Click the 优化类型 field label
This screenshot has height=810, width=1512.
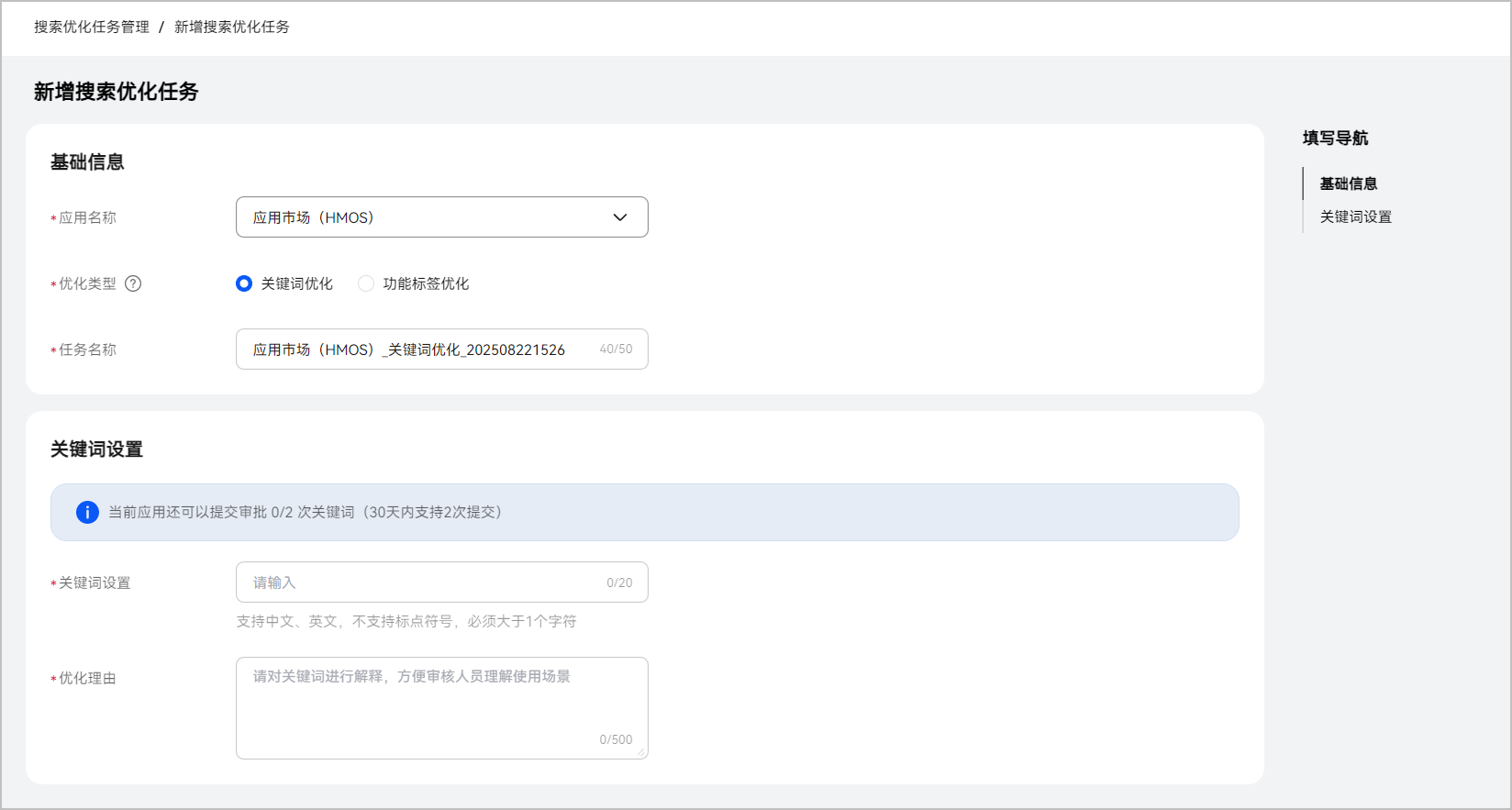pyautogui.click(x=88, y=283)
